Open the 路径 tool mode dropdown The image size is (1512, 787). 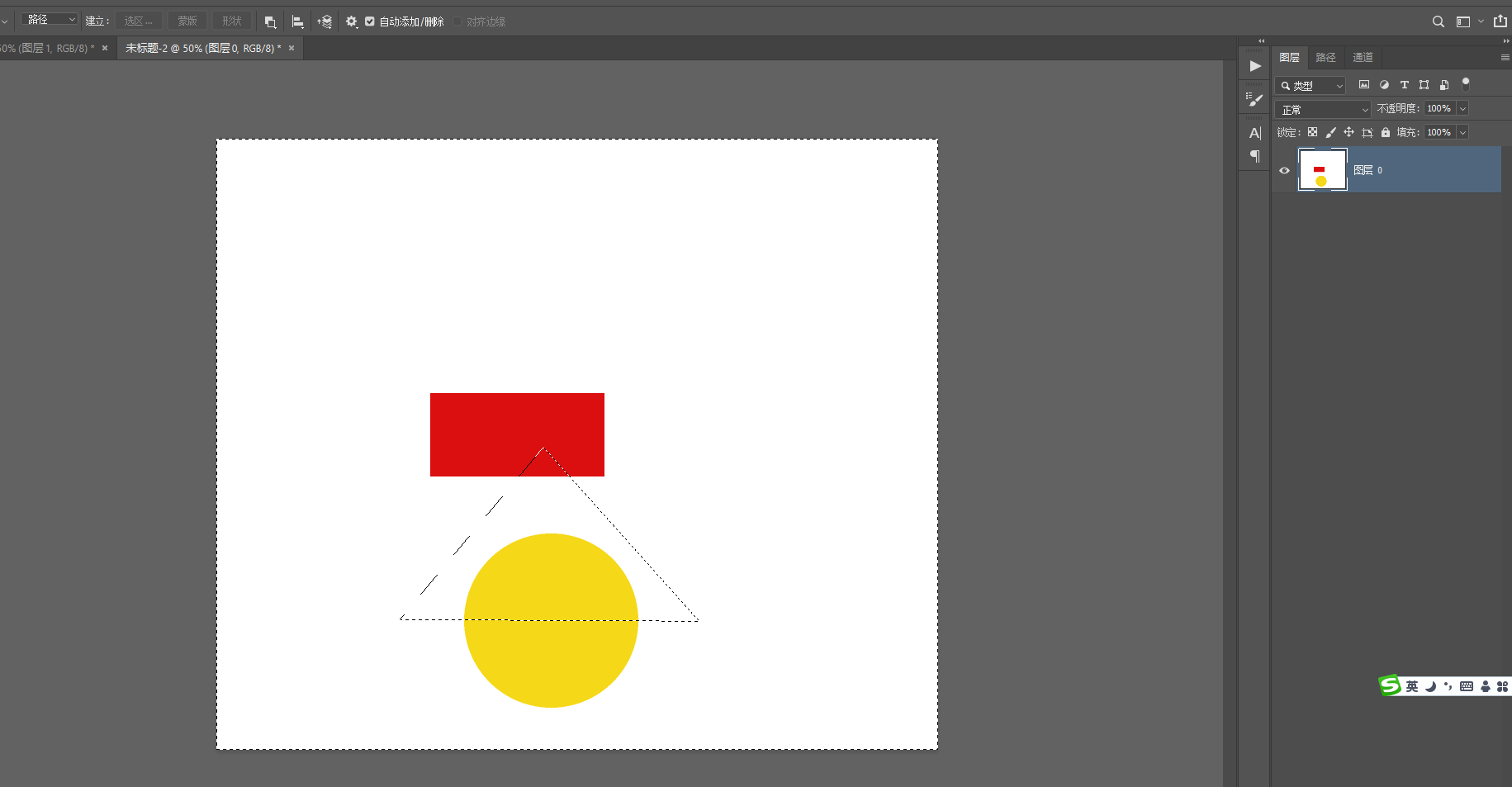[x=50, y=19]
